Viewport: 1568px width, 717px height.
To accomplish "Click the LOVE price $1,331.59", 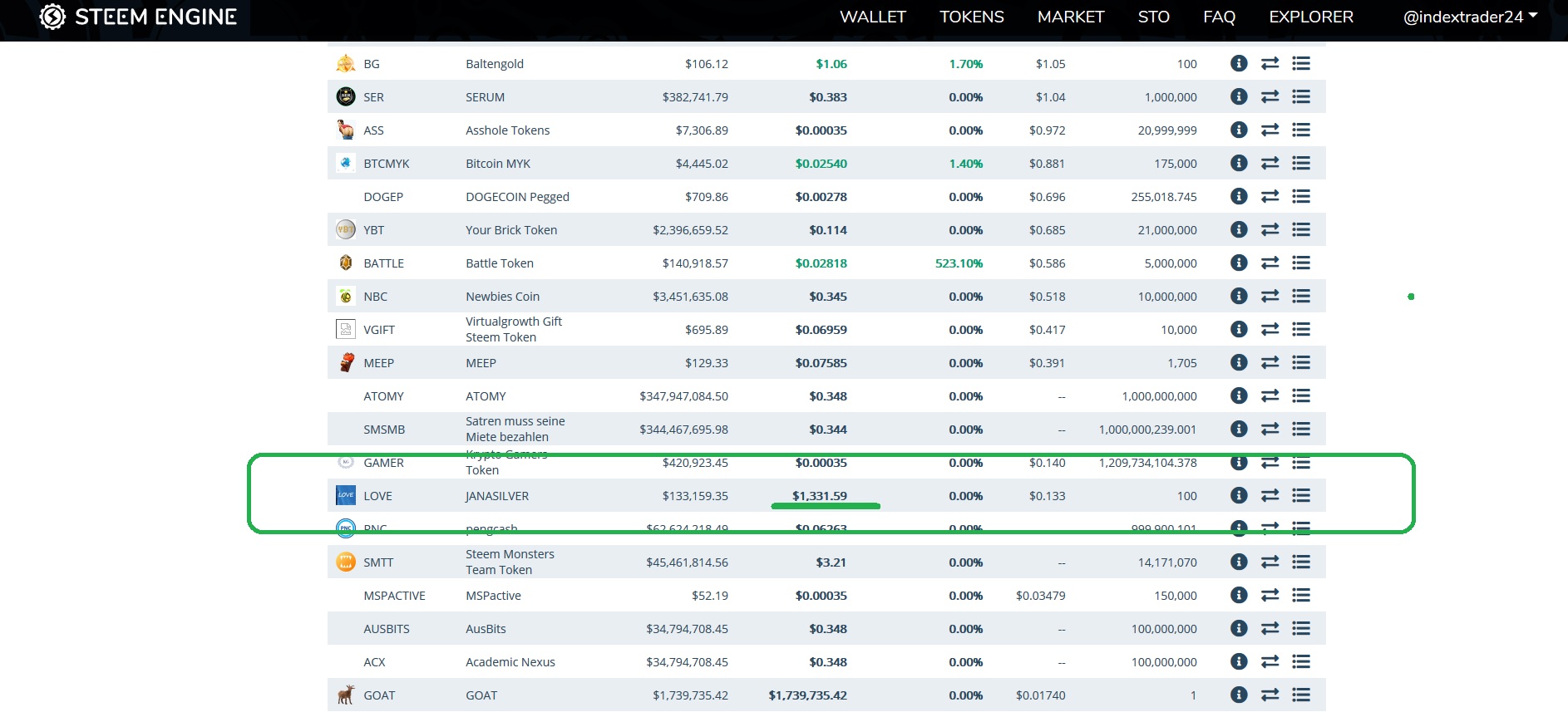I will tap(820, 496).
